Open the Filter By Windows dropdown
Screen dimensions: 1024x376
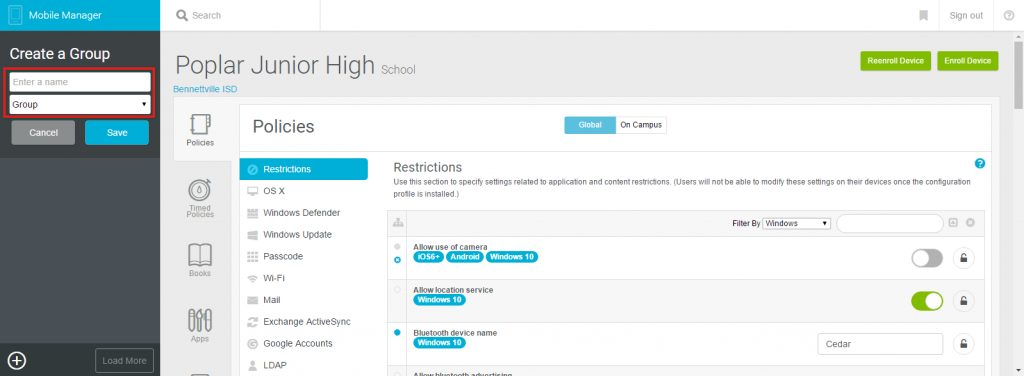(796, 223)
